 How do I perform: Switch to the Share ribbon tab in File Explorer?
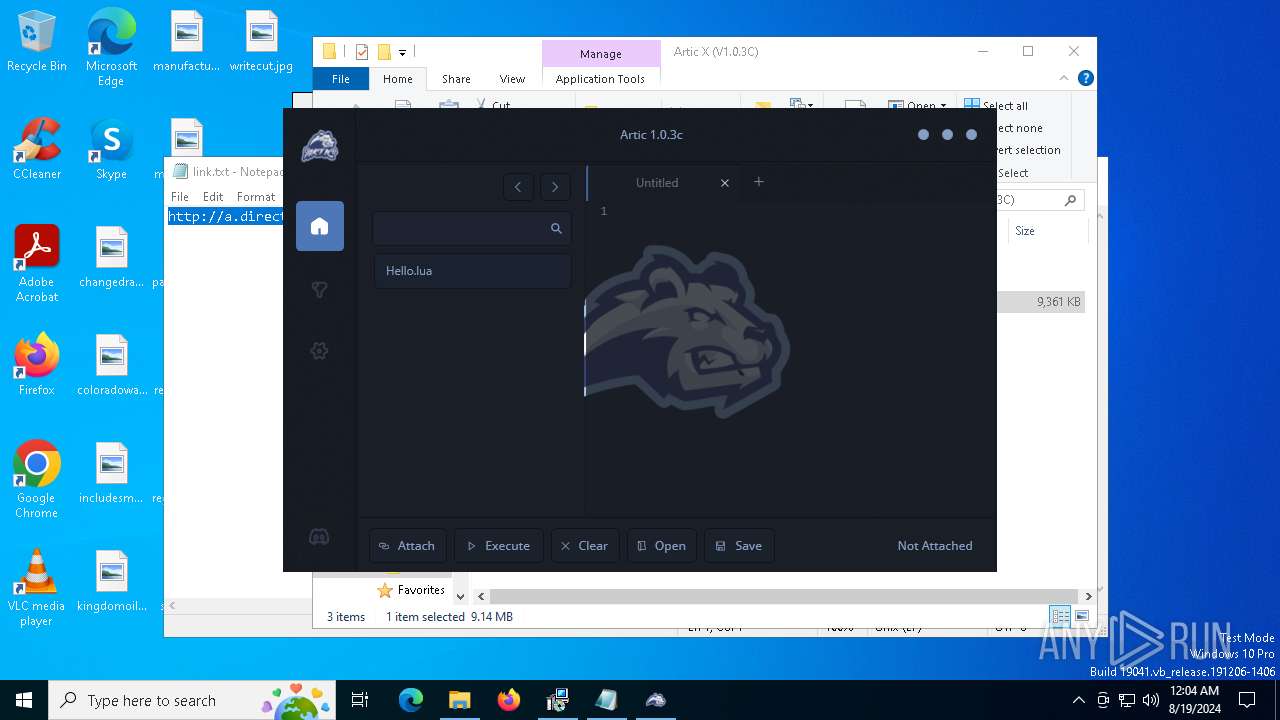456,79
